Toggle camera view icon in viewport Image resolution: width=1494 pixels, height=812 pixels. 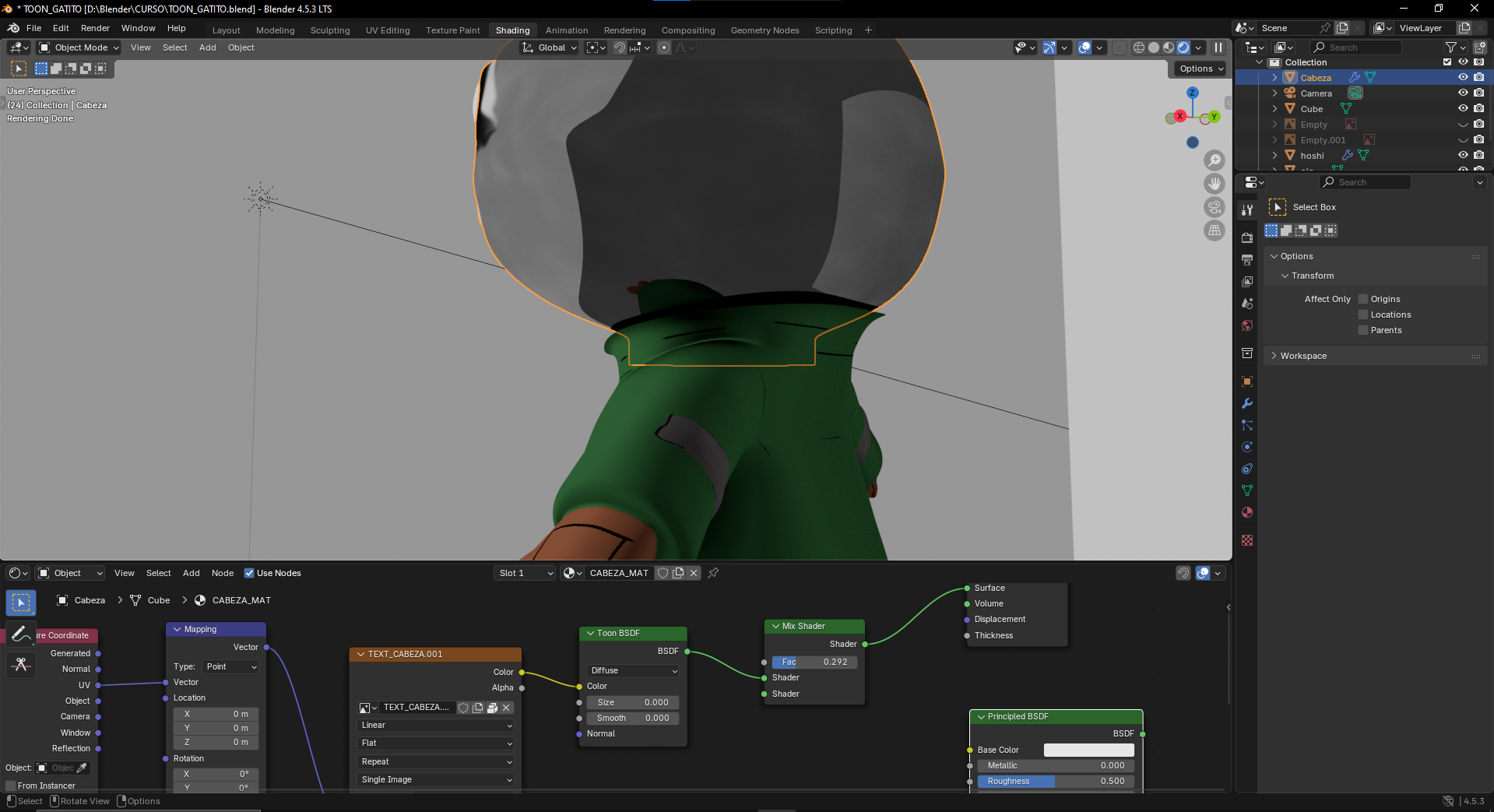(x=1215, y=207)
